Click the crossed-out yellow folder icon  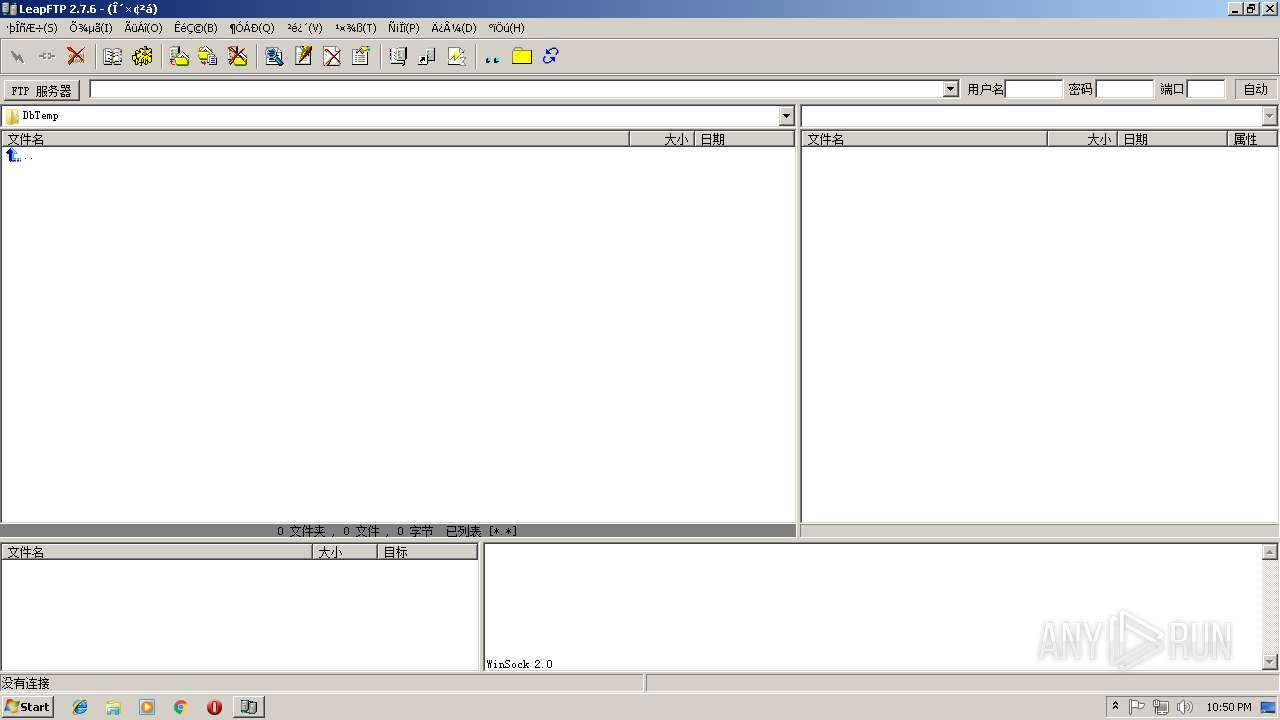(237, 57)
